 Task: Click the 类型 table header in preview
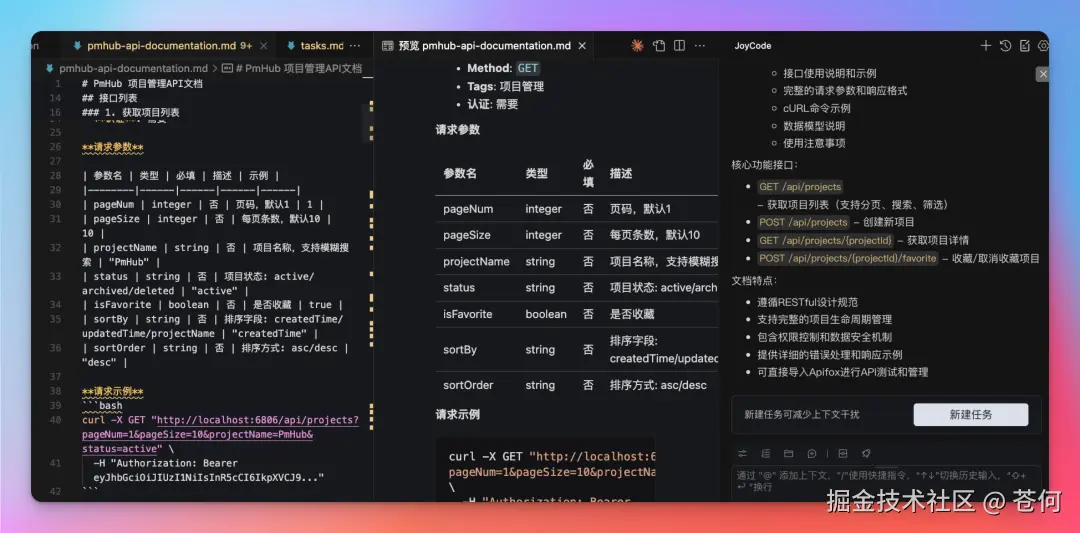tap(537, 174)
